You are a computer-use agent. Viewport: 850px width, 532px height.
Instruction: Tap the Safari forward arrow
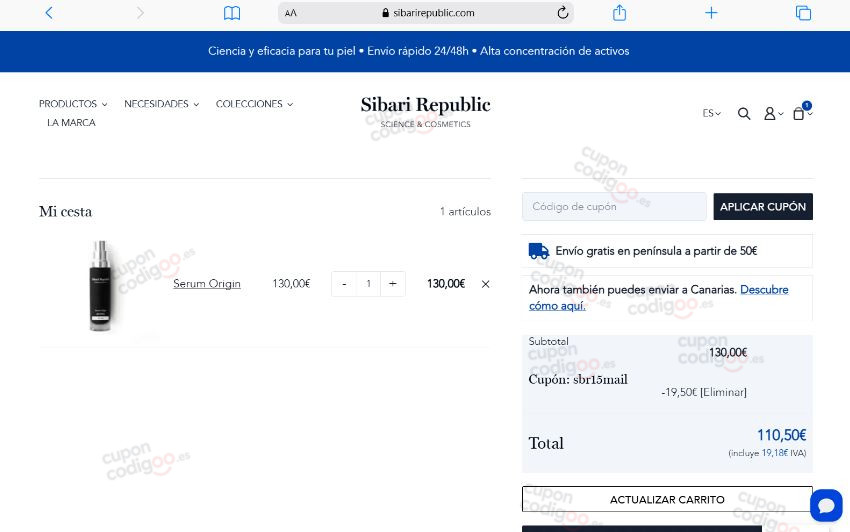click(x=140, y=12)
